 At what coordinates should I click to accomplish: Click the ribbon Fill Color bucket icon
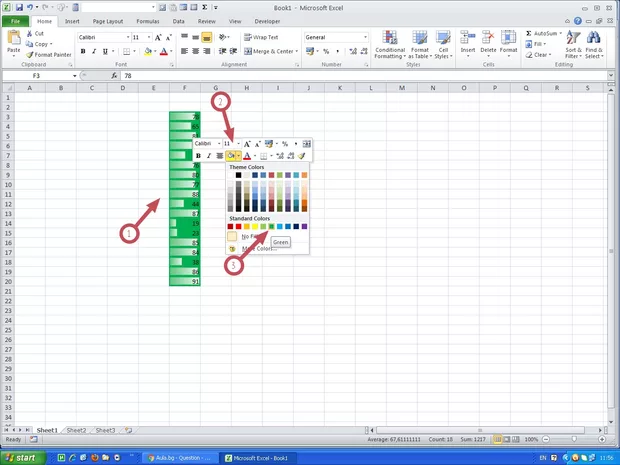tap(148, 51)
